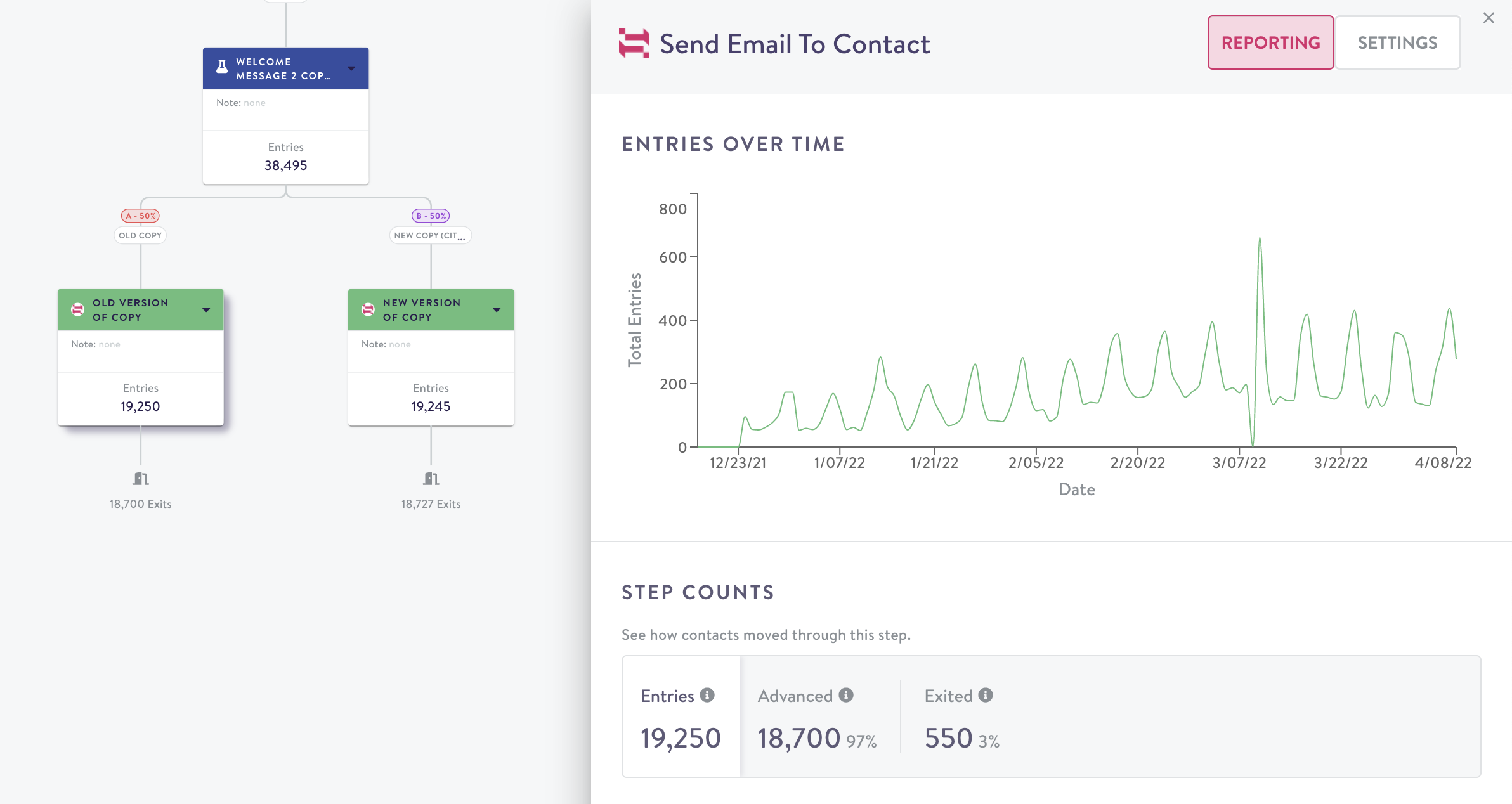The height and width of the screenshot is (804, 1512).
Task: Click the 18,700 Exits label
Action: (x=140, y=504)
